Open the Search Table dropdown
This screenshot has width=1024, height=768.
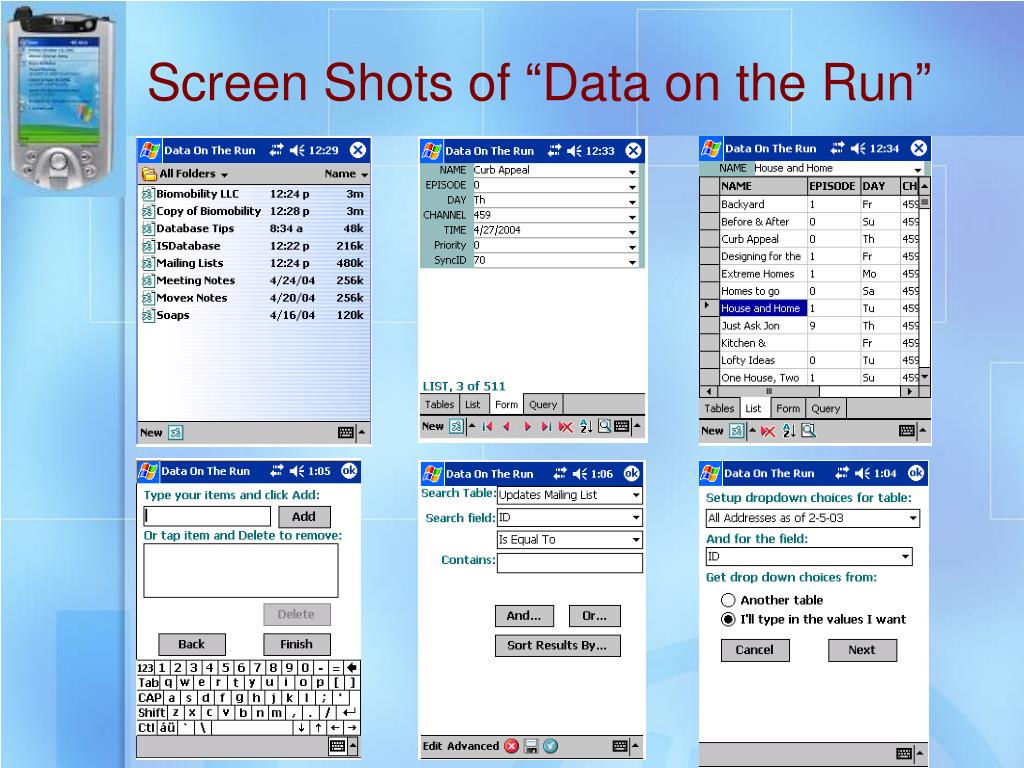(x=635, y=495)
